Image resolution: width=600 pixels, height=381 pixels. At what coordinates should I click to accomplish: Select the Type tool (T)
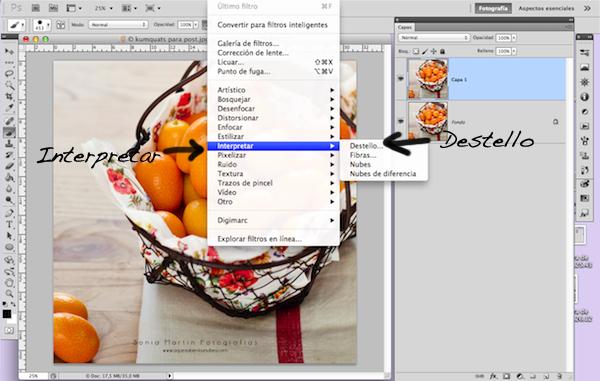point(9,225)
